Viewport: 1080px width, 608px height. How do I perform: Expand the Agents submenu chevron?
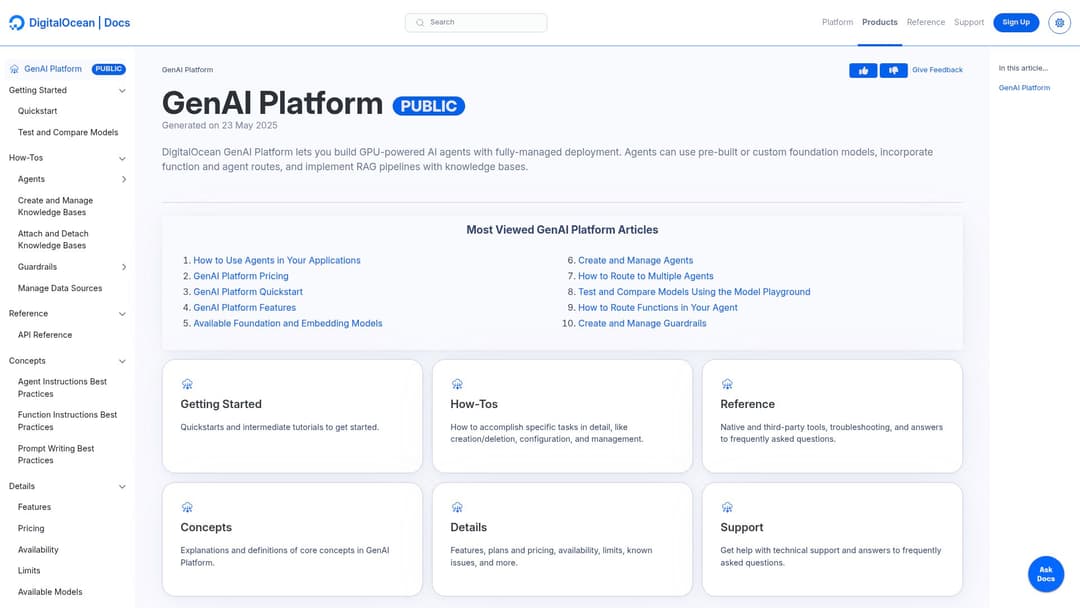point(124,179)
